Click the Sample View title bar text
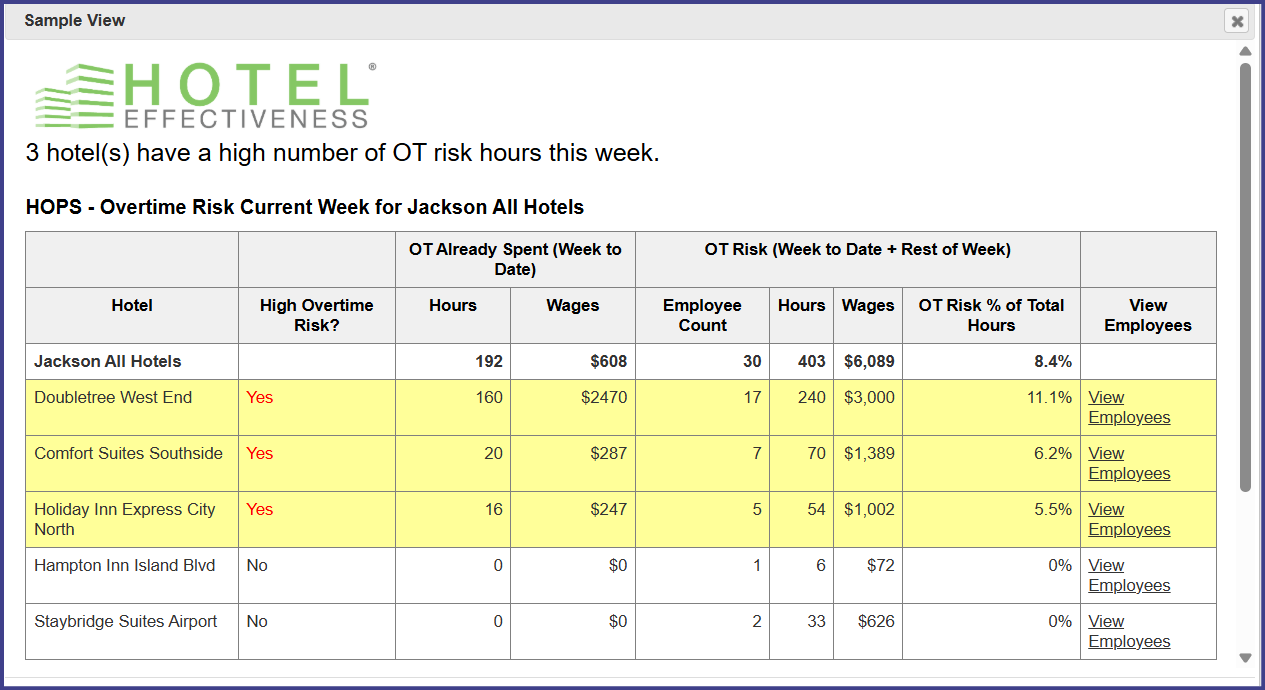Screen dimensions: 1265x690 75,20
